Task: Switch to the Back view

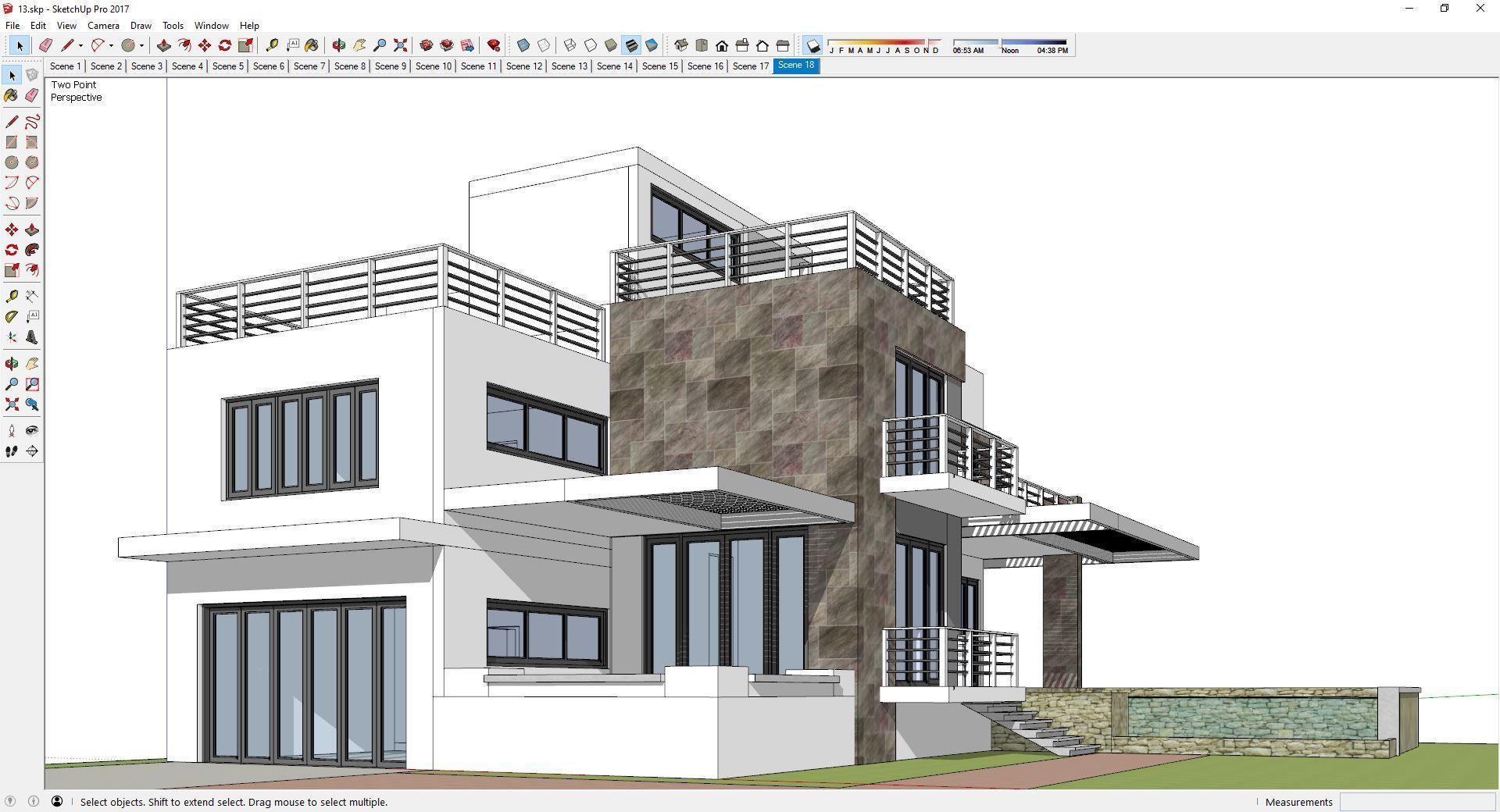Action: pos(762,45)
